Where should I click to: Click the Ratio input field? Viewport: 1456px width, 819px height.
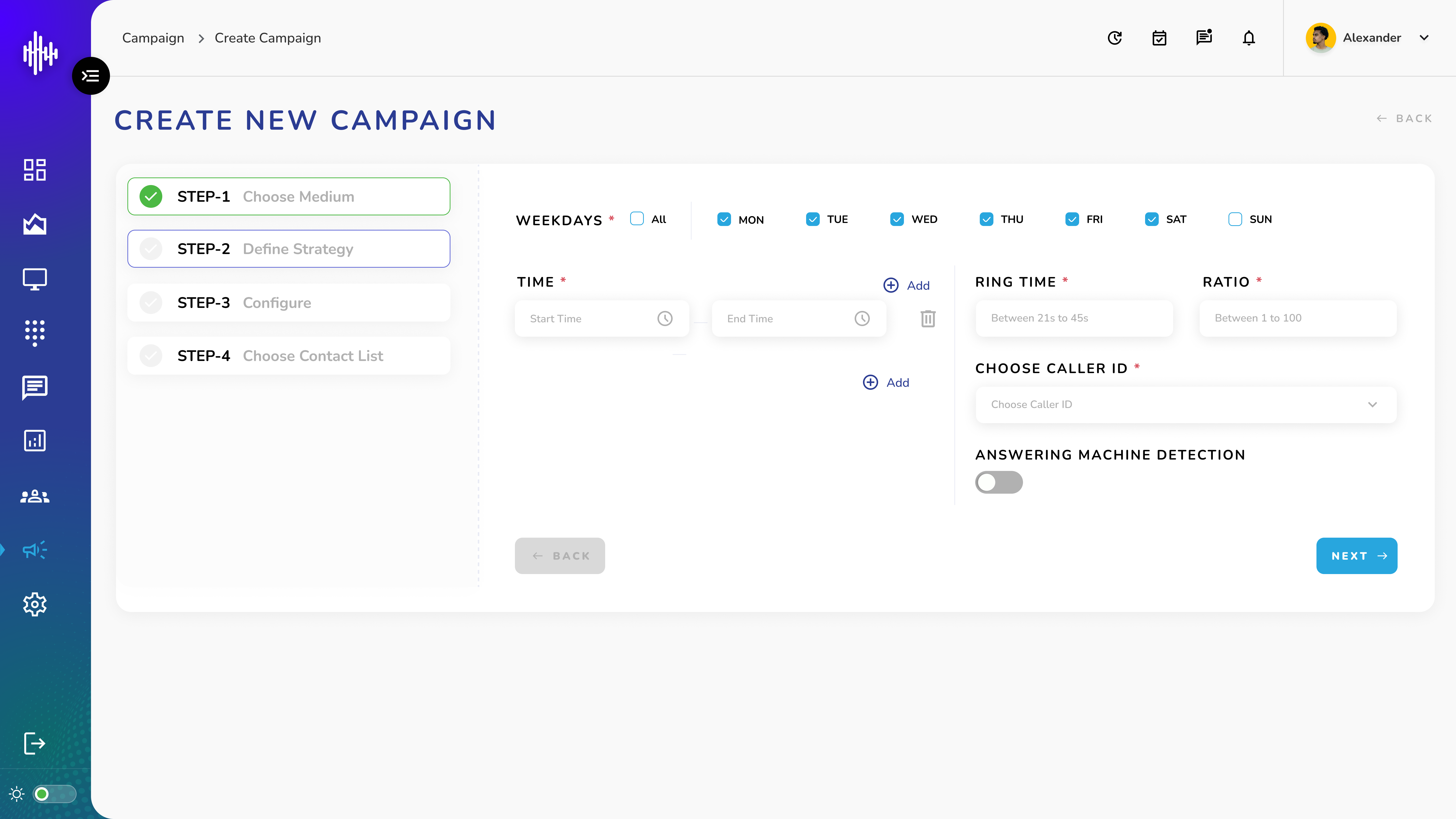(1298, 318)
